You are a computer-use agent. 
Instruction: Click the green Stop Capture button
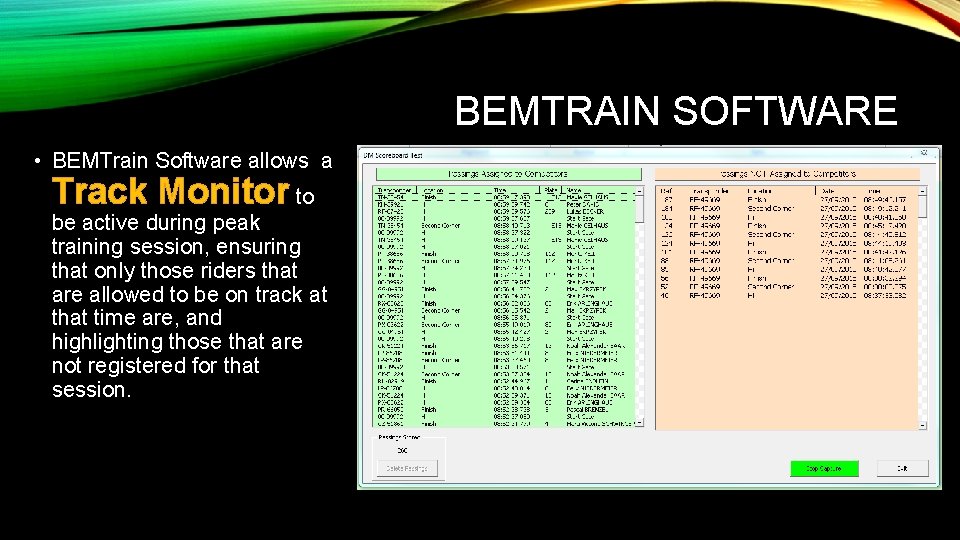[x=824, y=468]
